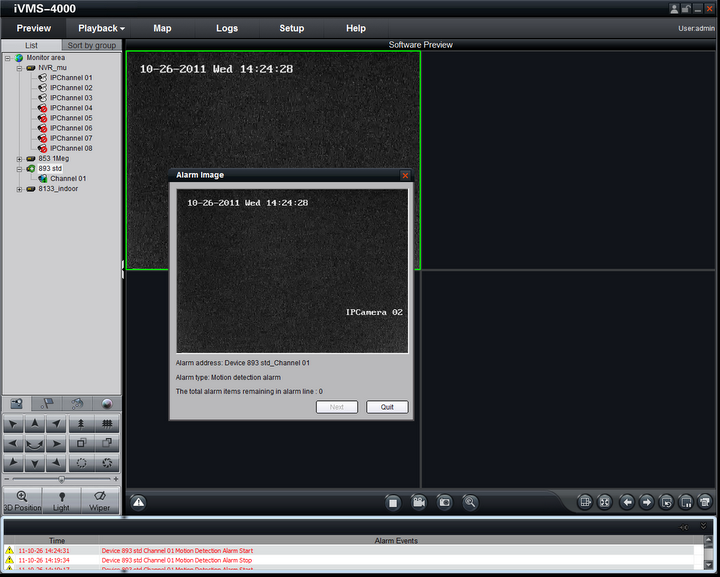Screen dimensions: 720x577
Task: Open the Playback menu dropdown arrow
Action: [x=122, y=29]
